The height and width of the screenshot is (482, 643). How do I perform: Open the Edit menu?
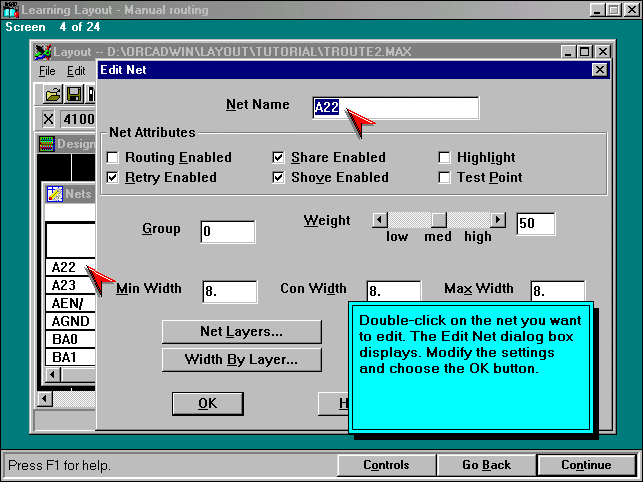point(76,71)
